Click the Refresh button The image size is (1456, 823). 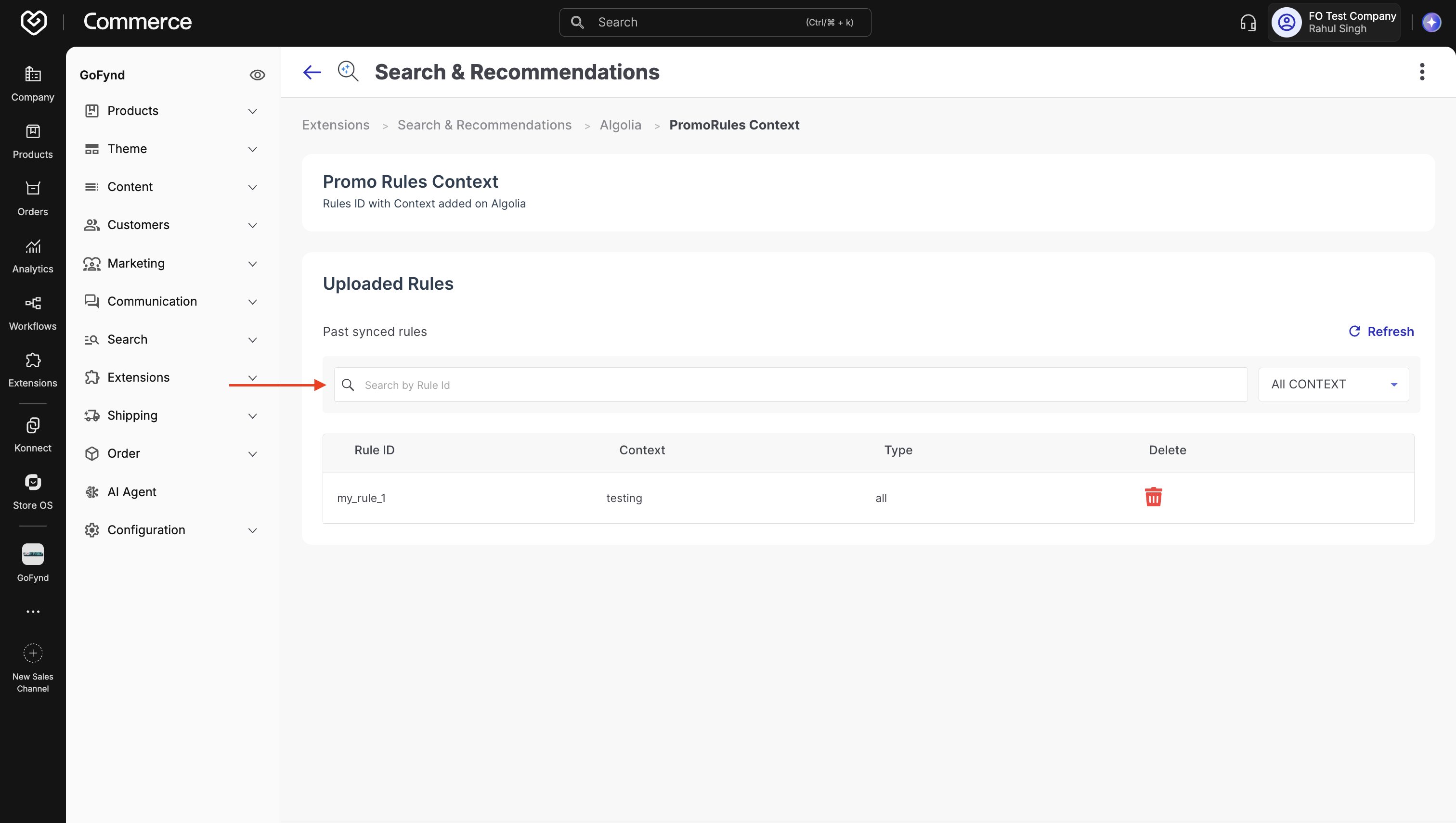(1381, 331)
